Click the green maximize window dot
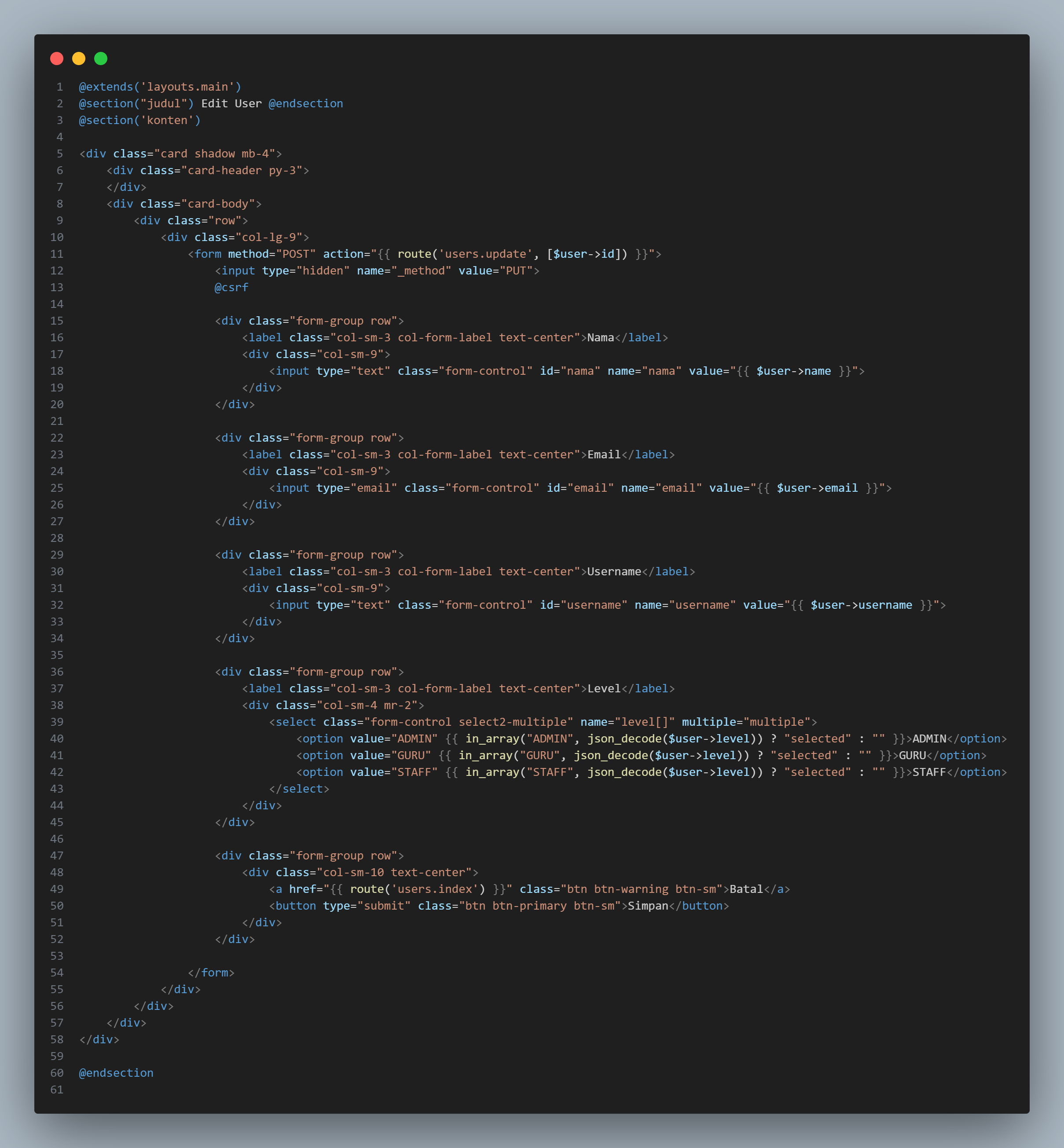Viewport: 1064px width, 1148px height. 101,58
